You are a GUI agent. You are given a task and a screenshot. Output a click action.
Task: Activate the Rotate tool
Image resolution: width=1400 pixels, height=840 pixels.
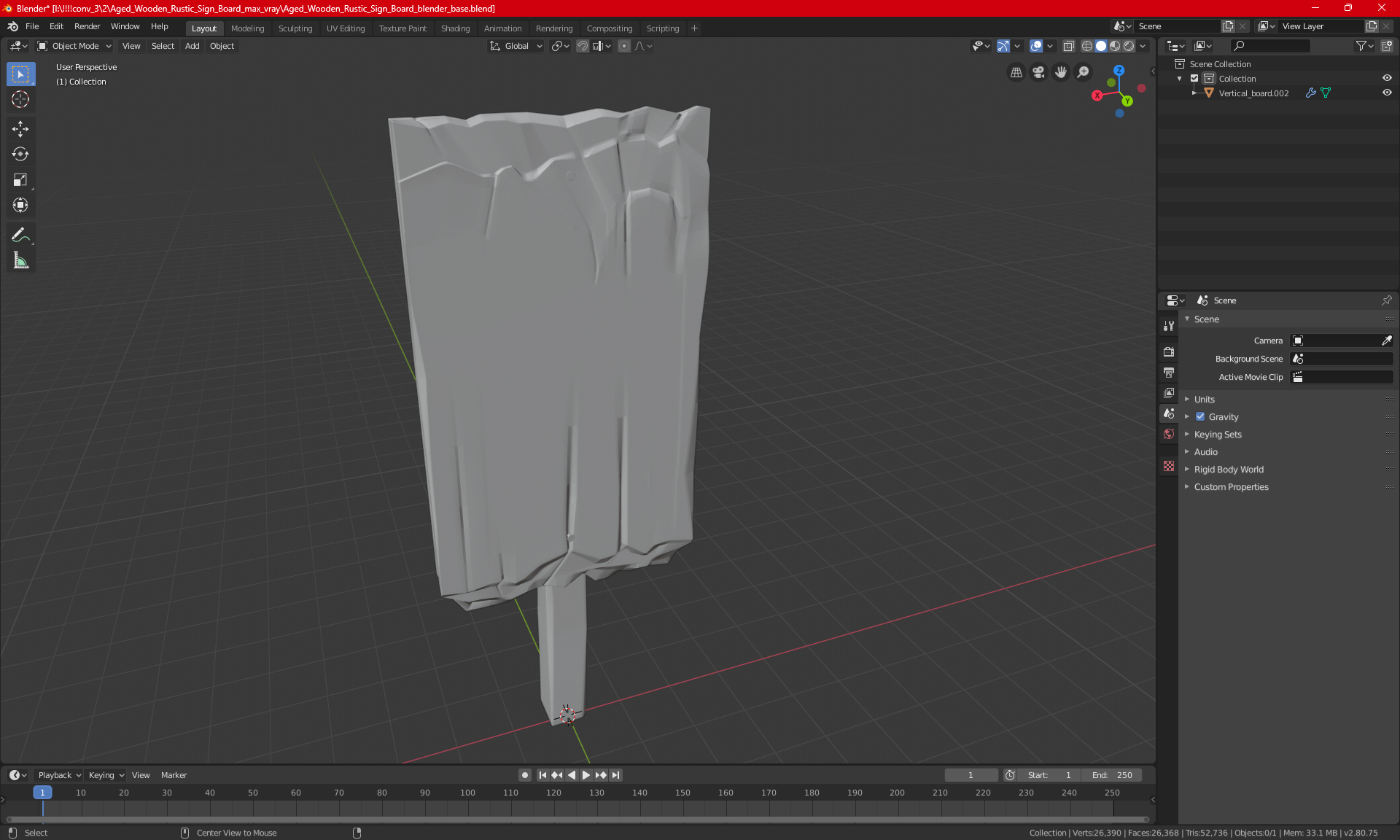coord(20,154)
